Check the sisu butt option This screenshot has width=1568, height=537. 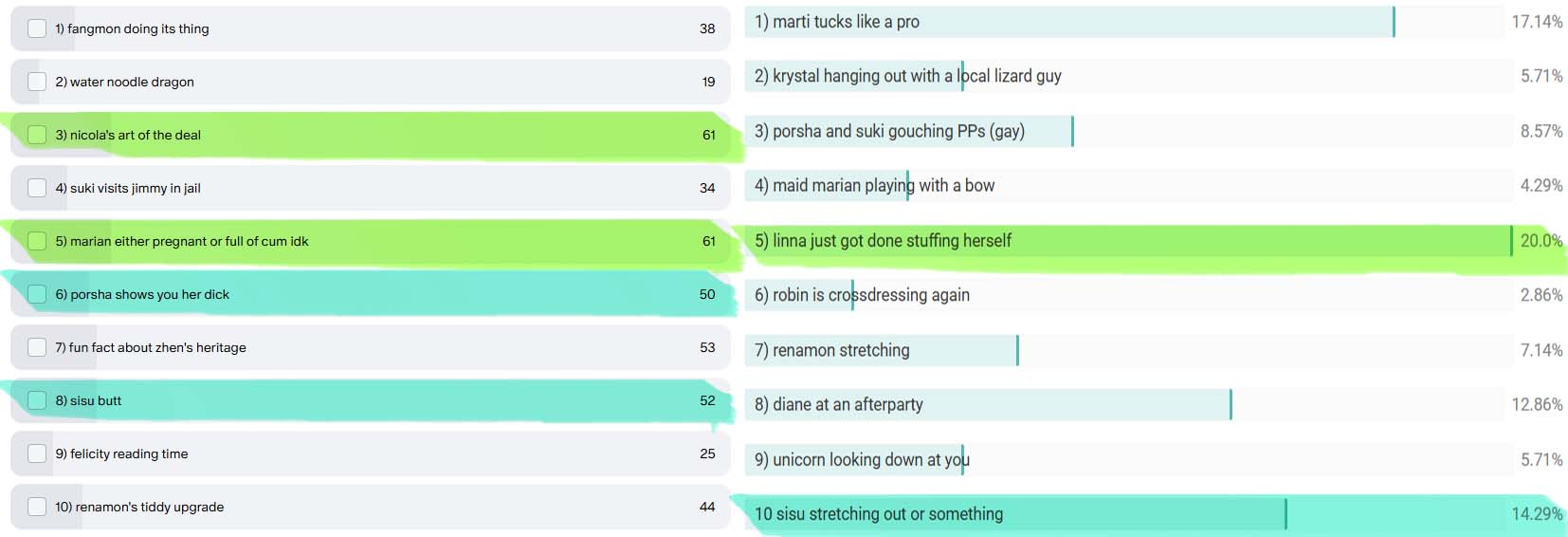(x=37, y=400)
